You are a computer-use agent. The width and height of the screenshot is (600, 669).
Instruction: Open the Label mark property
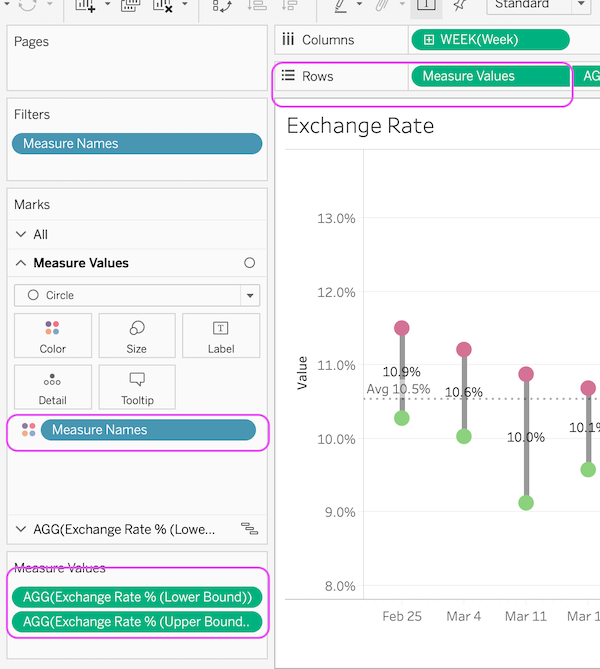pos(221,336)
